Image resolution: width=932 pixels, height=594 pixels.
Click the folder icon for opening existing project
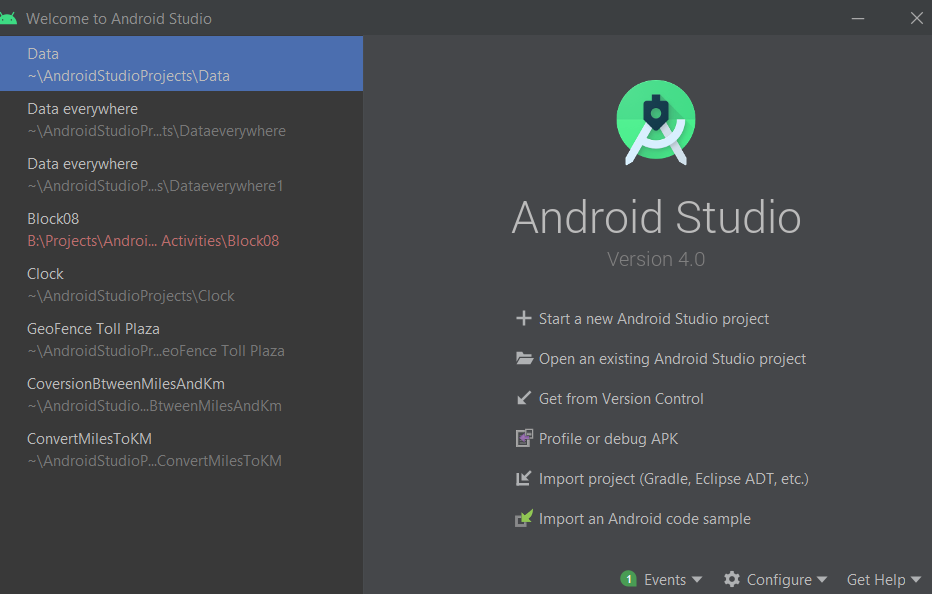[x=524, y=358]
